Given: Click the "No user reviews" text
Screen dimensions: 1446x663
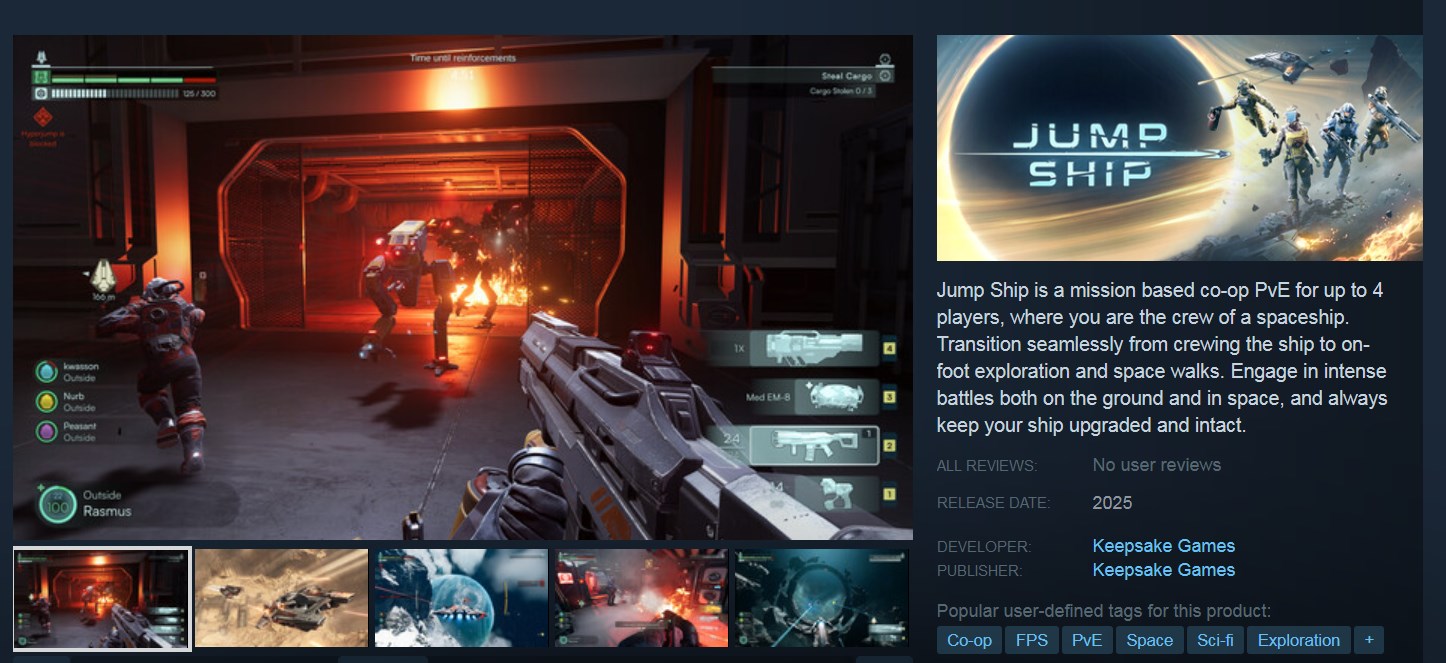Looking at the screenshot, I should [x=1156, y=465].
